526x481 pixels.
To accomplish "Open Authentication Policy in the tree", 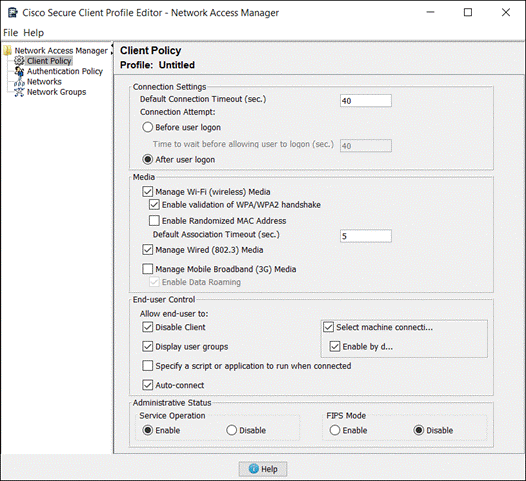I will [65, 71].
